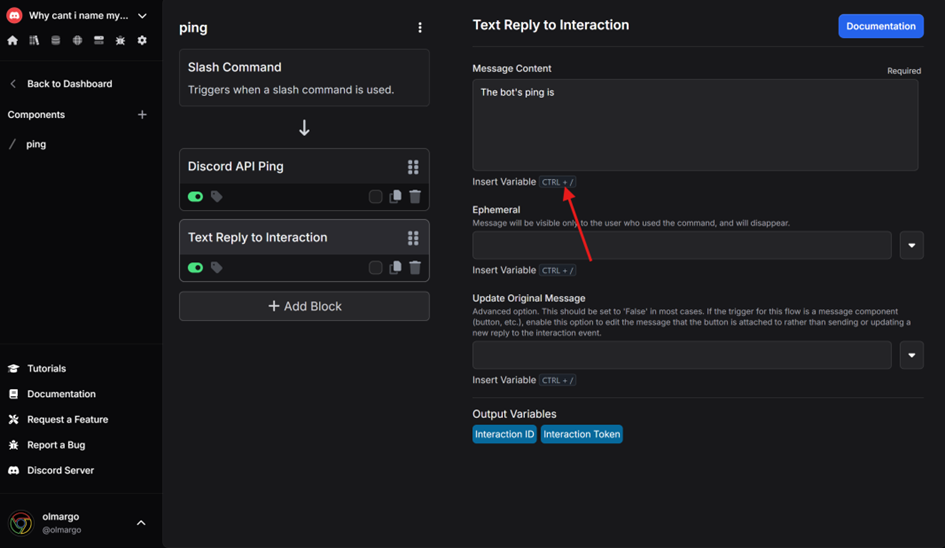Delete the Discord API Ping block
The width and height of the screenshot is (945, 548).
tap(415, 197)
